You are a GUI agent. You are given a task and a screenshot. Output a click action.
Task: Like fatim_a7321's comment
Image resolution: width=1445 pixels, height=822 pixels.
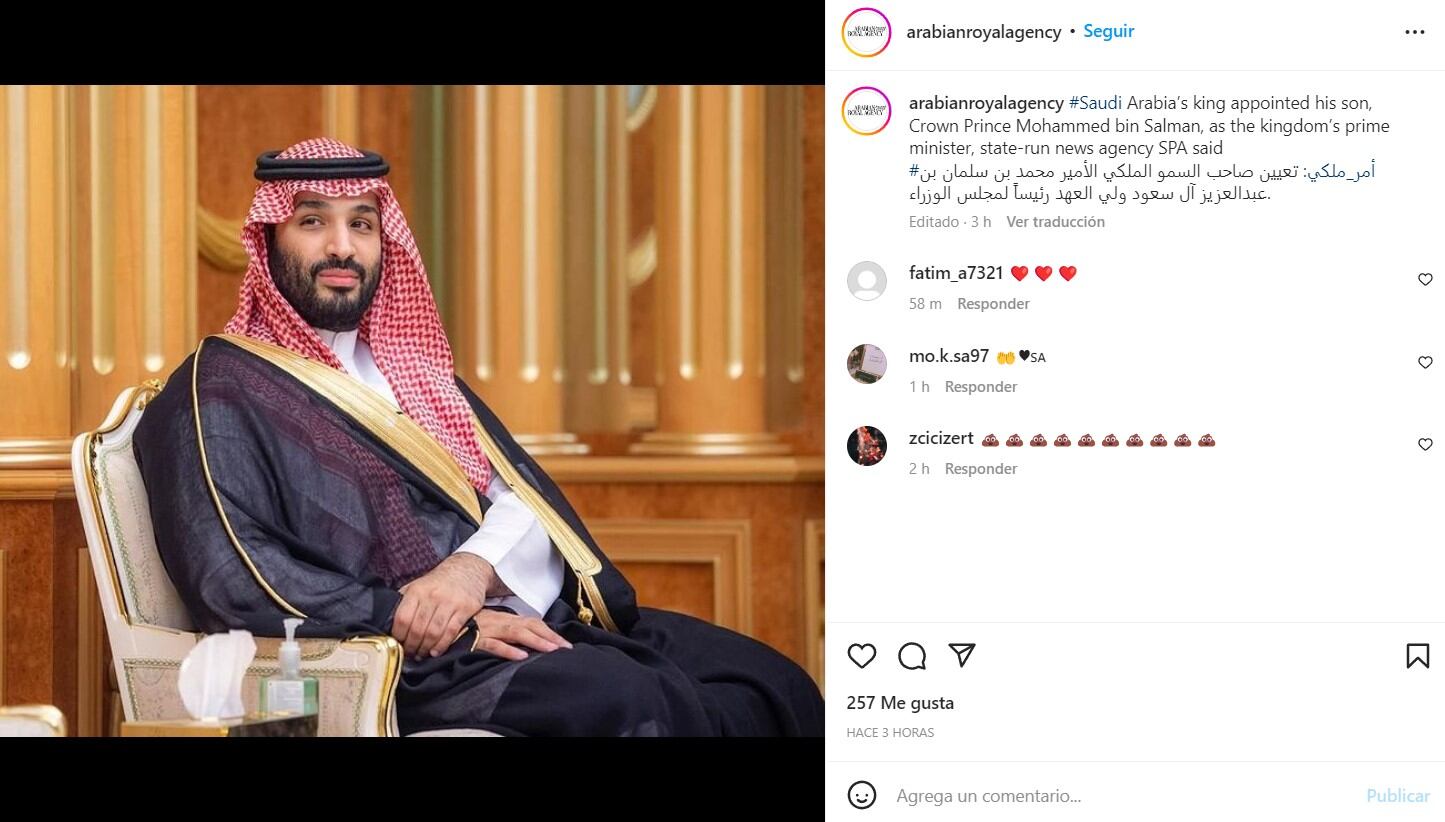1425,280
